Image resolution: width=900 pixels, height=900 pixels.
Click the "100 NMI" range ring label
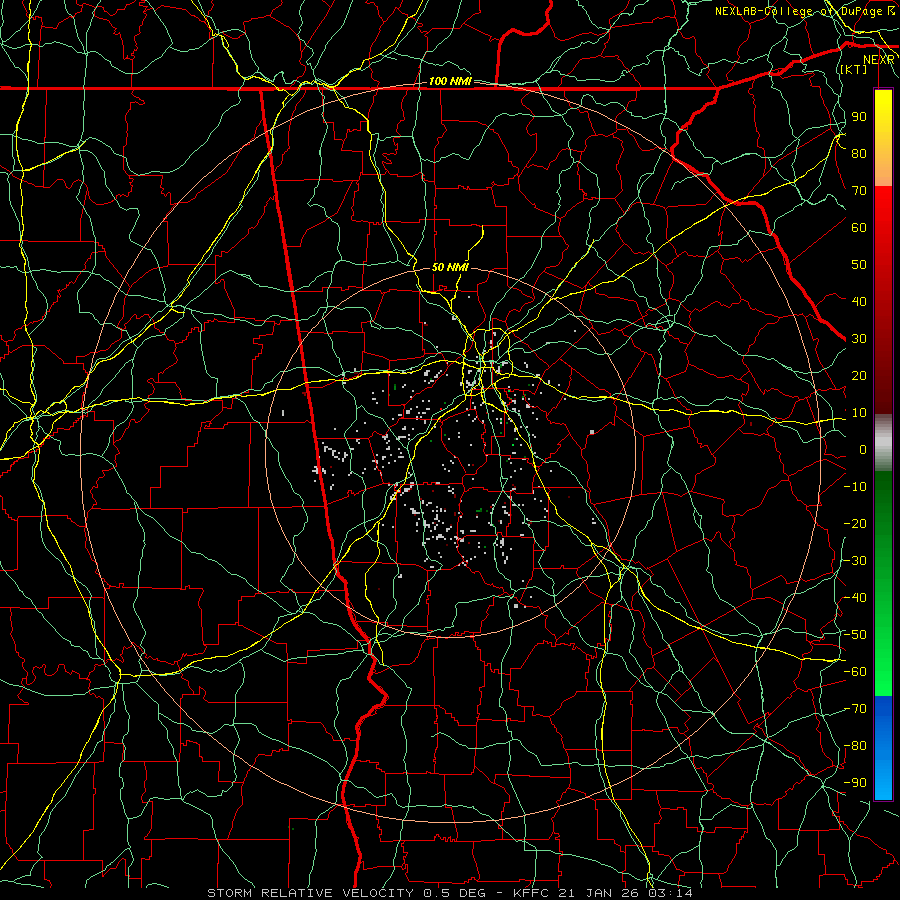[450, 81]
